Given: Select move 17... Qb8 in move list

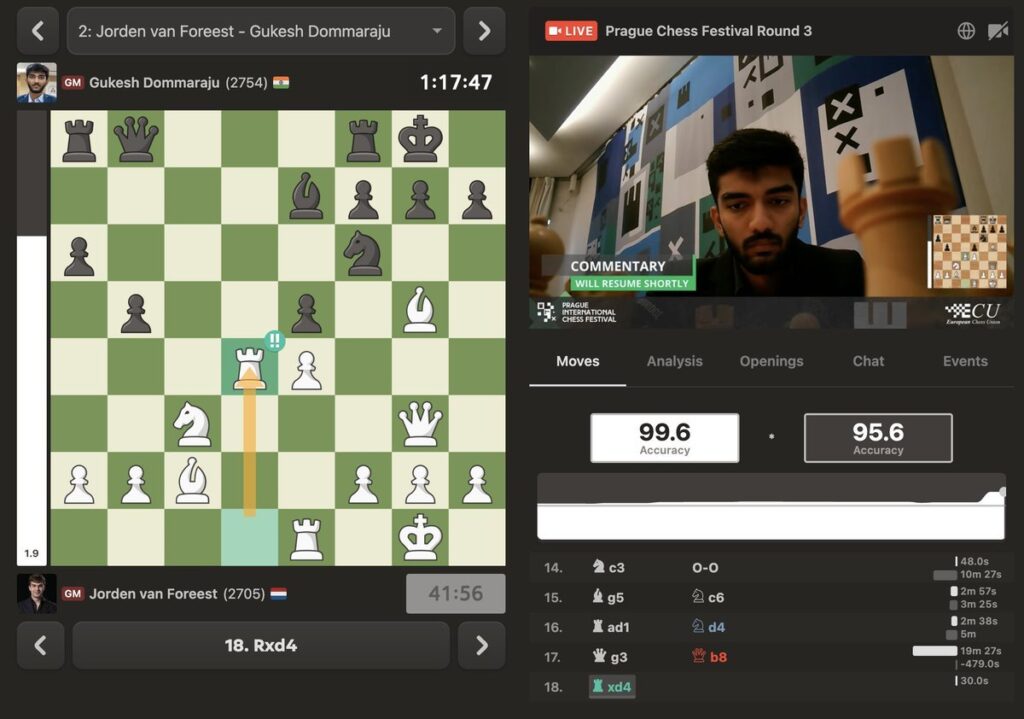Looking at the screenshot, I should pos(709,656).
